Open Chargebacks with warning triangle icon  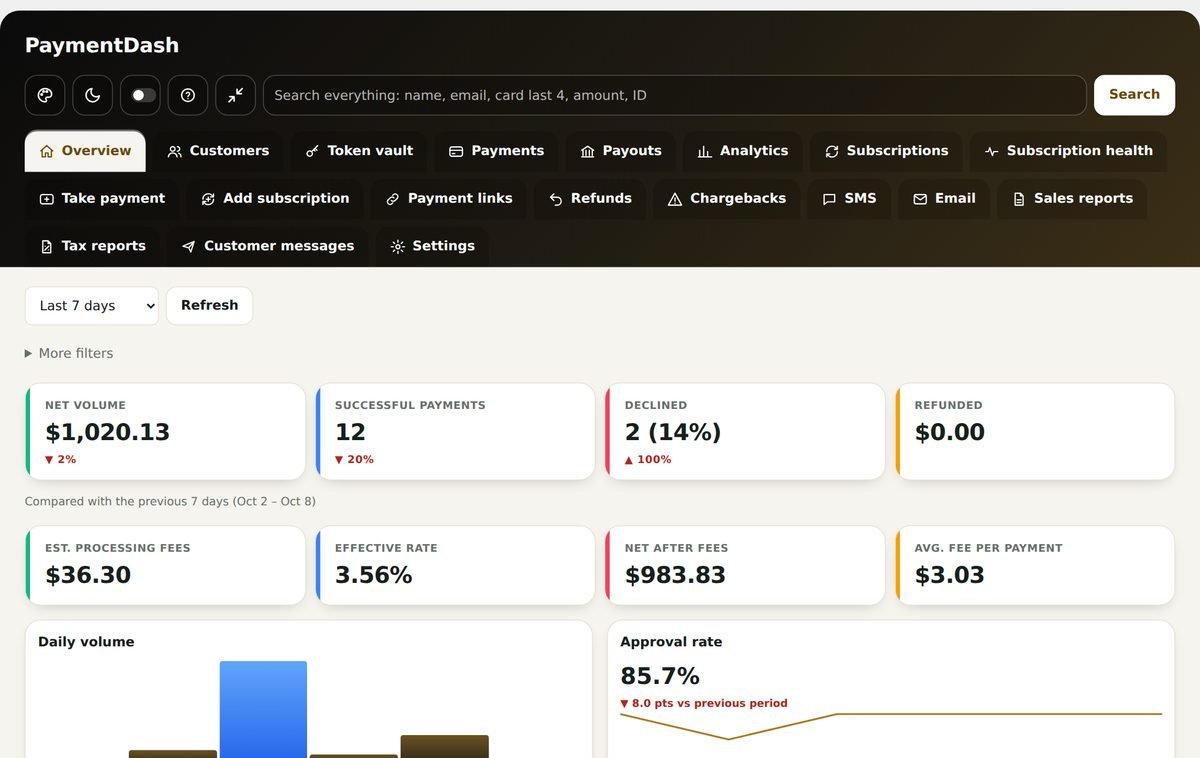click(x=726, y=199)
